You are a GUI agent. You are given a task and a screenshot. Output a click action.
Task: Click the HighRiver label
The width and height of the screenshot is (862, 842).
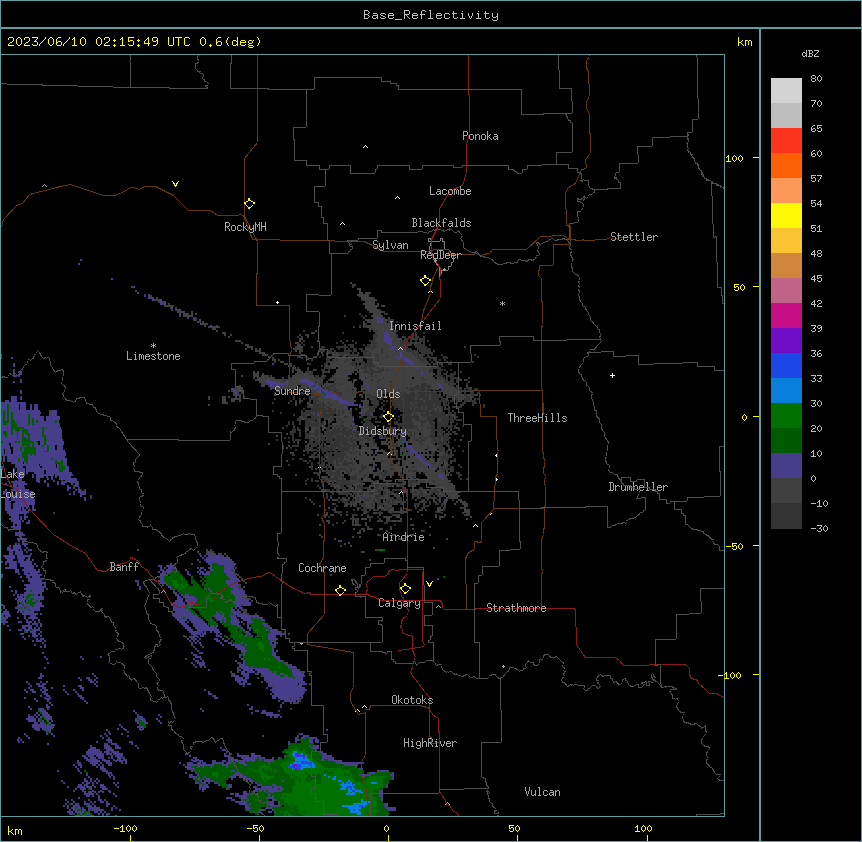(x=430, y=743)
